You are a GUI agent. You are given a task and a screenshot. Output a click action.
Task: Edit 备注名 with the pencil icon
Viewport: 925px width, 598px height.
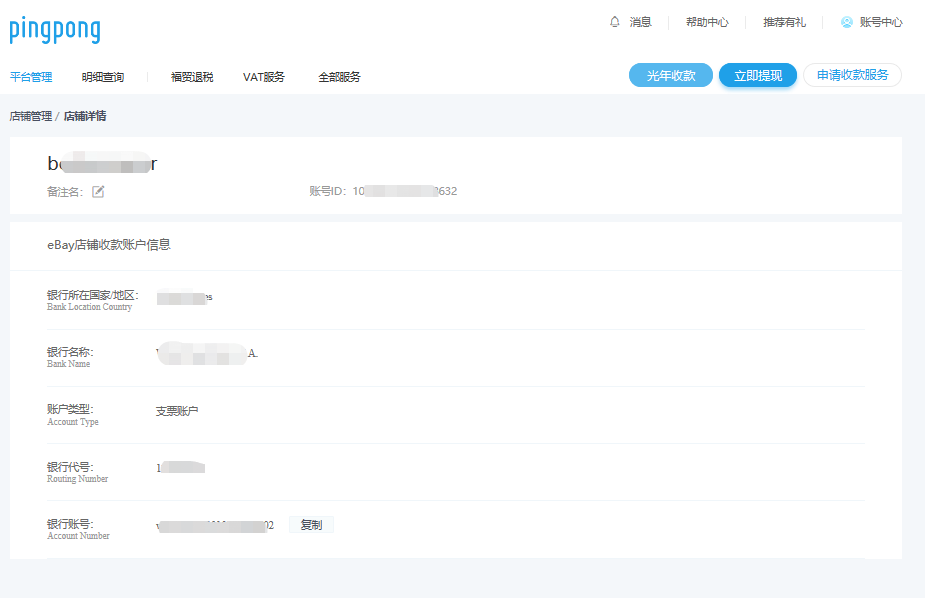[x=98, y=191]
